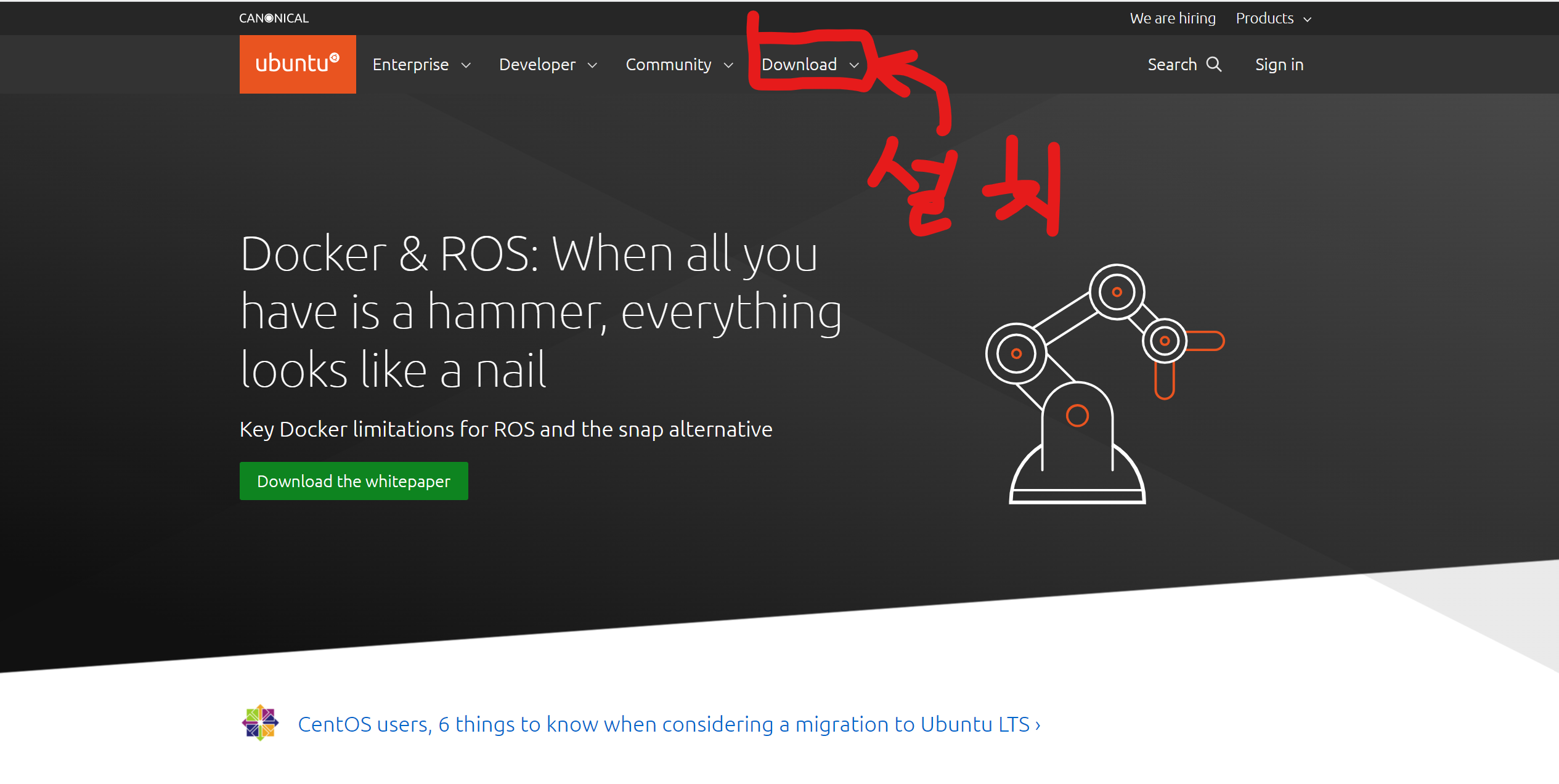Screen dimensions: 1559x784
Task: Click the orange Ubuntu logo
Action: click(x=297, y=64)
